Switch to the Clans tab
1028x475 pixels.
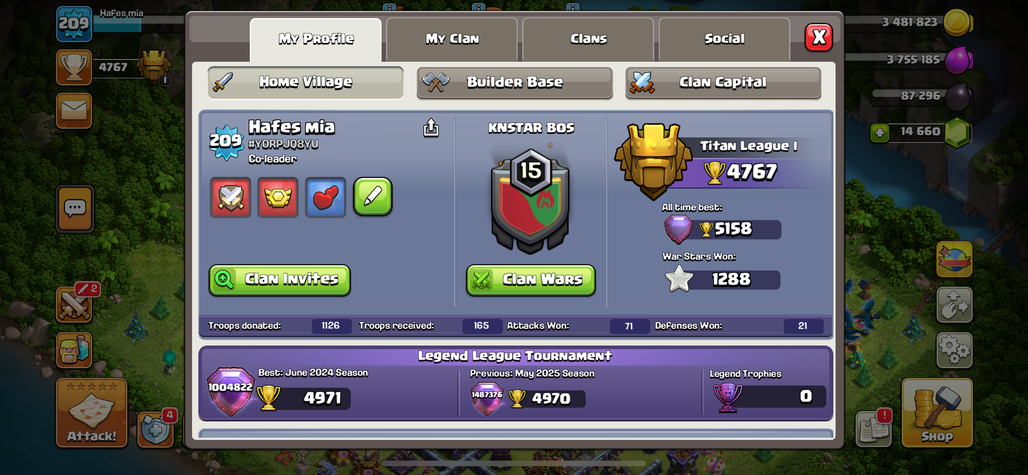click(588, 39)
